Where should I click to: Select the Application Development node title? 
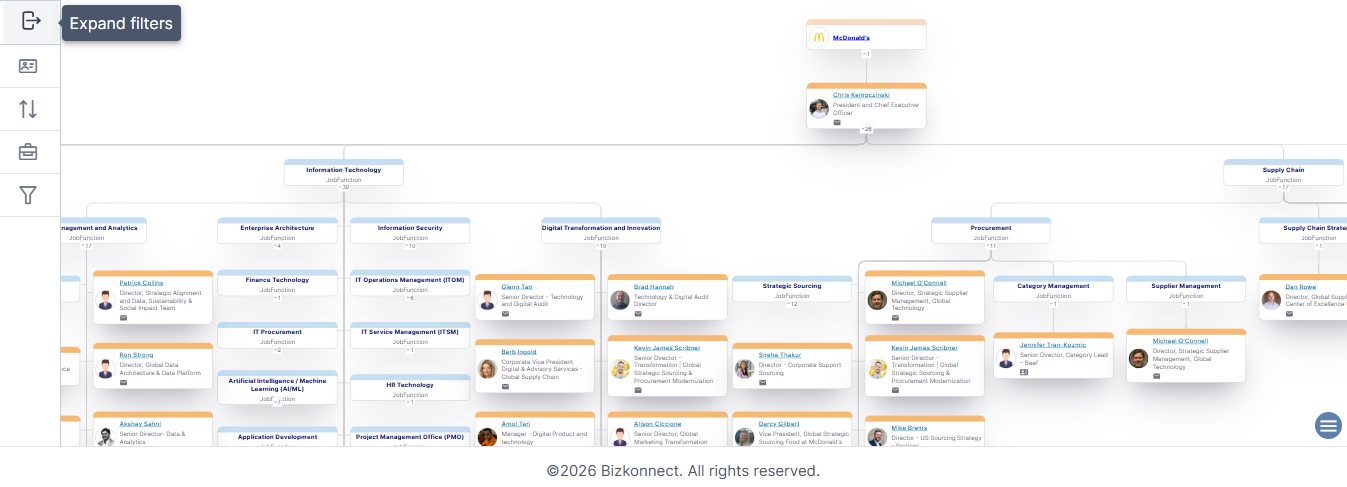coord(277,437)
